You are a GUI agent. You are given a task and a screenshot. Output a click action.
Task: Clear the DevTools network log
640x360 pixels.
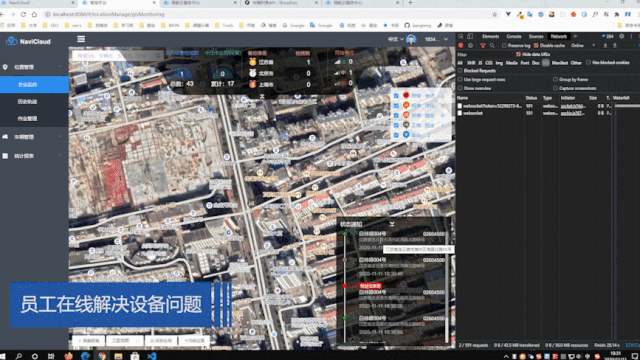[471, 46]
